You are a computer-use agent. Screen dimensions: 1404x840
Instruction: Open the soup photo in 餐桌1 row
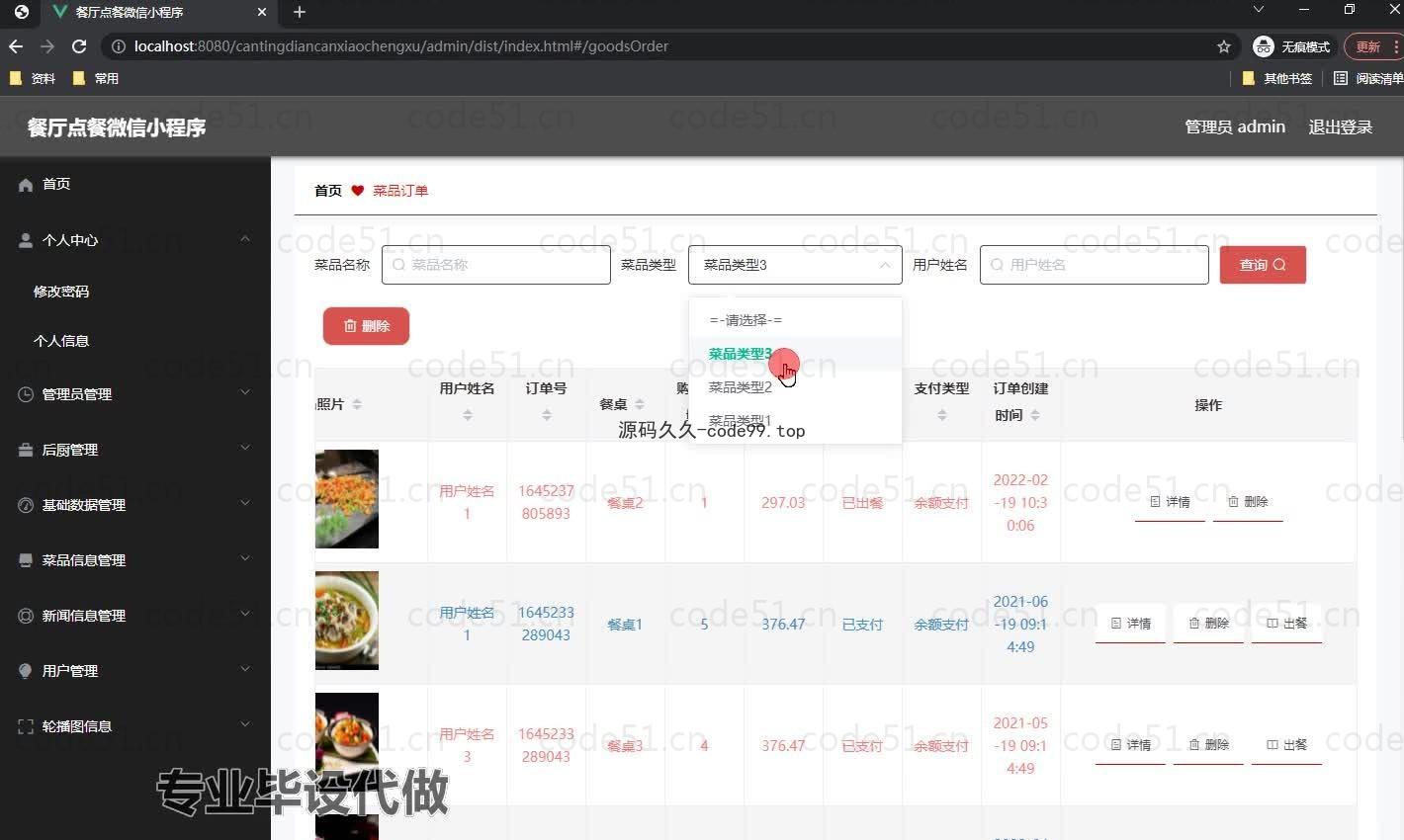coord(347,621)
